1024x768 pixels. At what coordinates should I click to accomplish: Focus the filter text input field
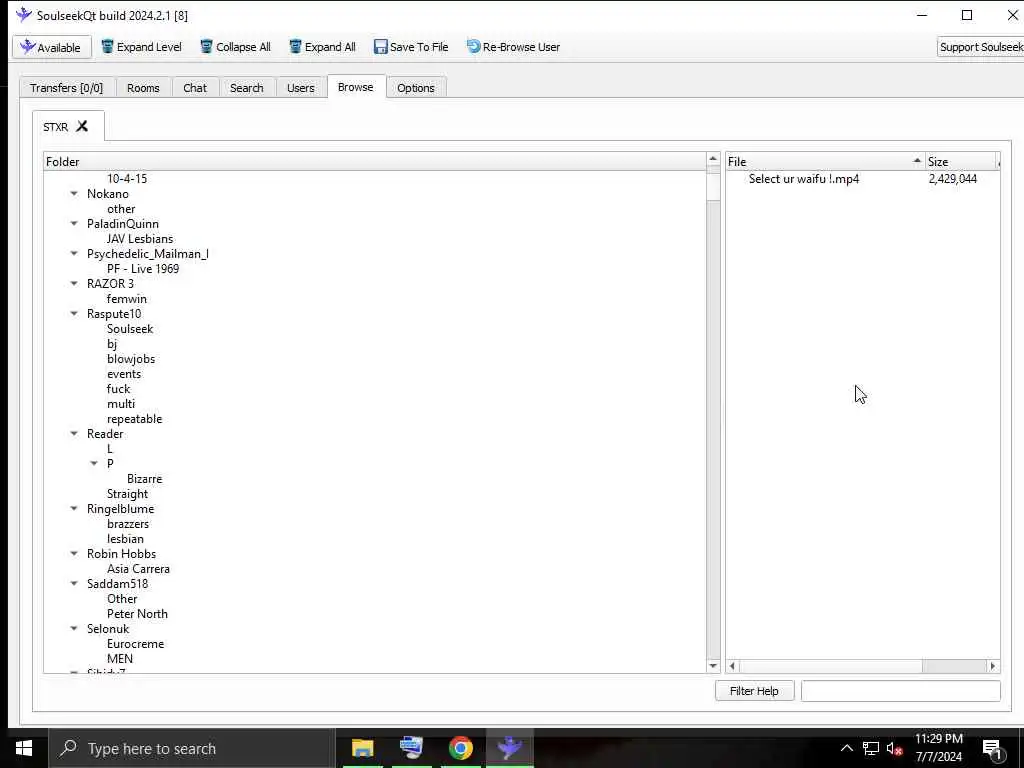coord(901,691)
